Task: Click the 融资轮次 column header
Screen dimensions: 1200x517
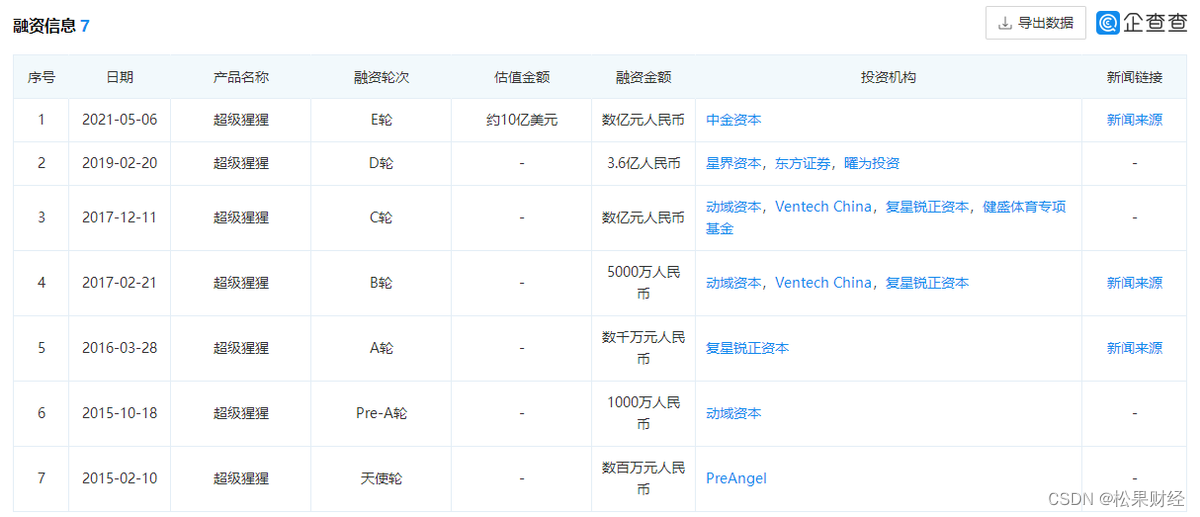Action: coord(381,77)
